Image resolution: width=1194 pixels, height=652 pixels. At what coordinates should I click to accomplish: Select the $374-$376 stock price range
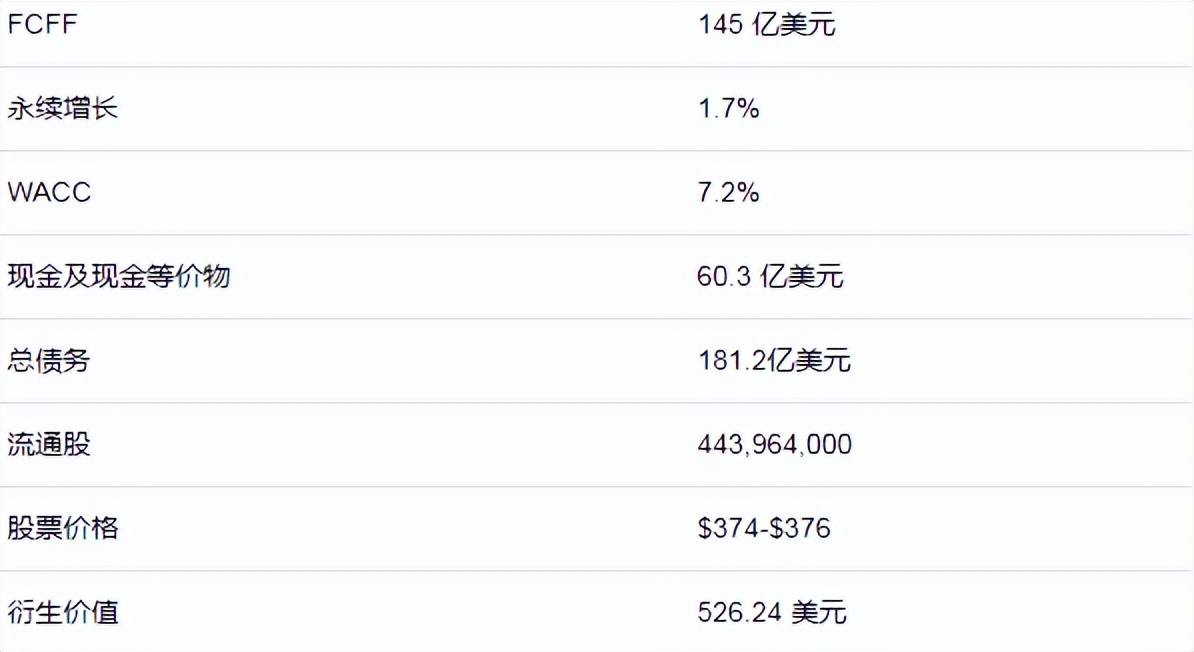click(x=764, y=527)
